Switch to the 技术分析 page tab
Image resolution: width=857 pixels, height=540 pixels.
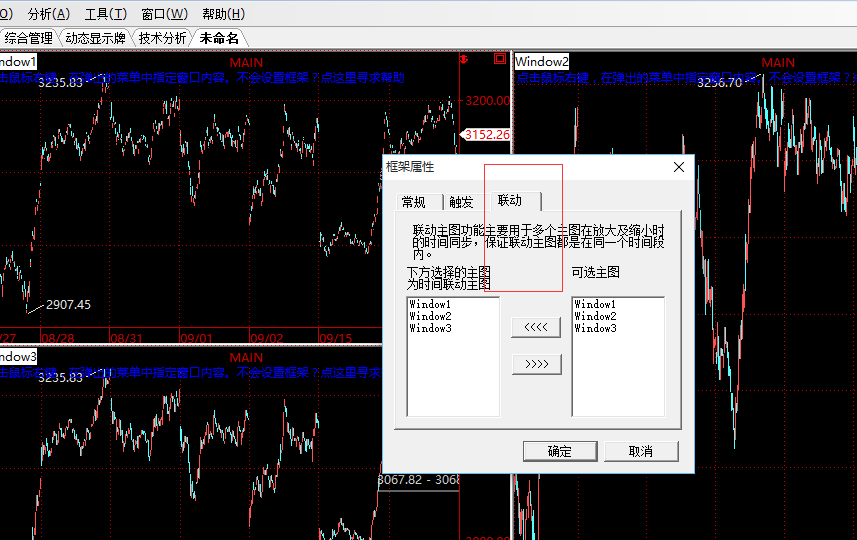pos(162,38)
